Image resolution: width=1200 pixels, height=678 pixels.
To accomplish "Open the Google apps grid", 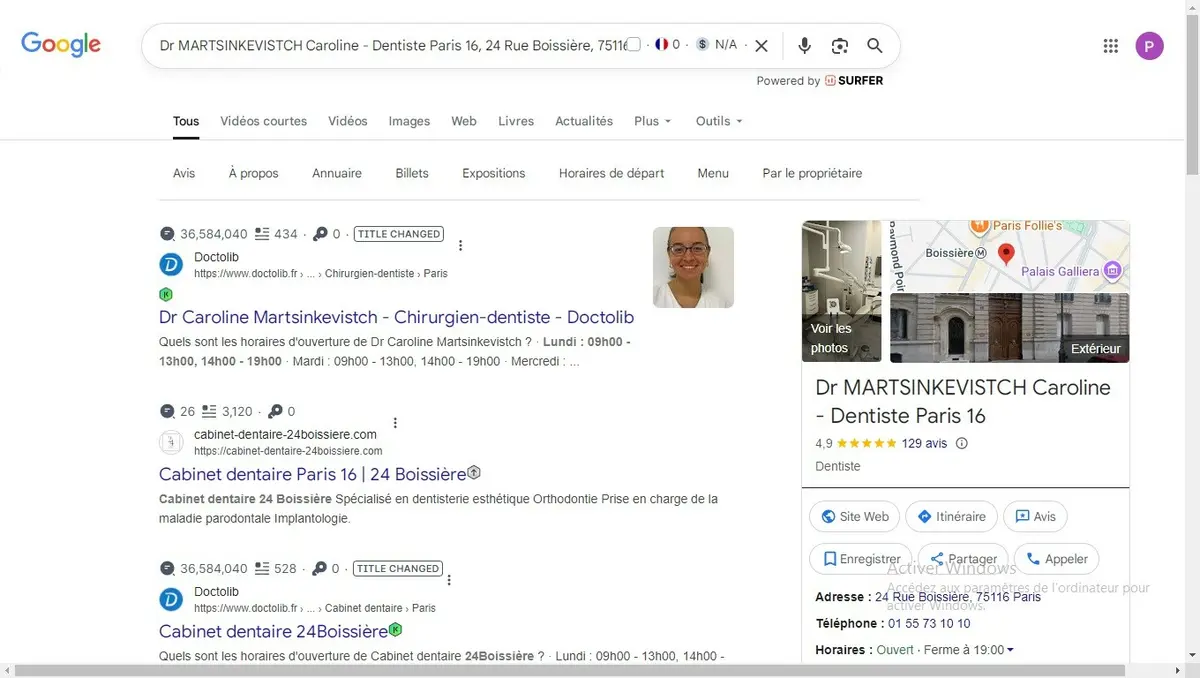I will (1110, 46).
